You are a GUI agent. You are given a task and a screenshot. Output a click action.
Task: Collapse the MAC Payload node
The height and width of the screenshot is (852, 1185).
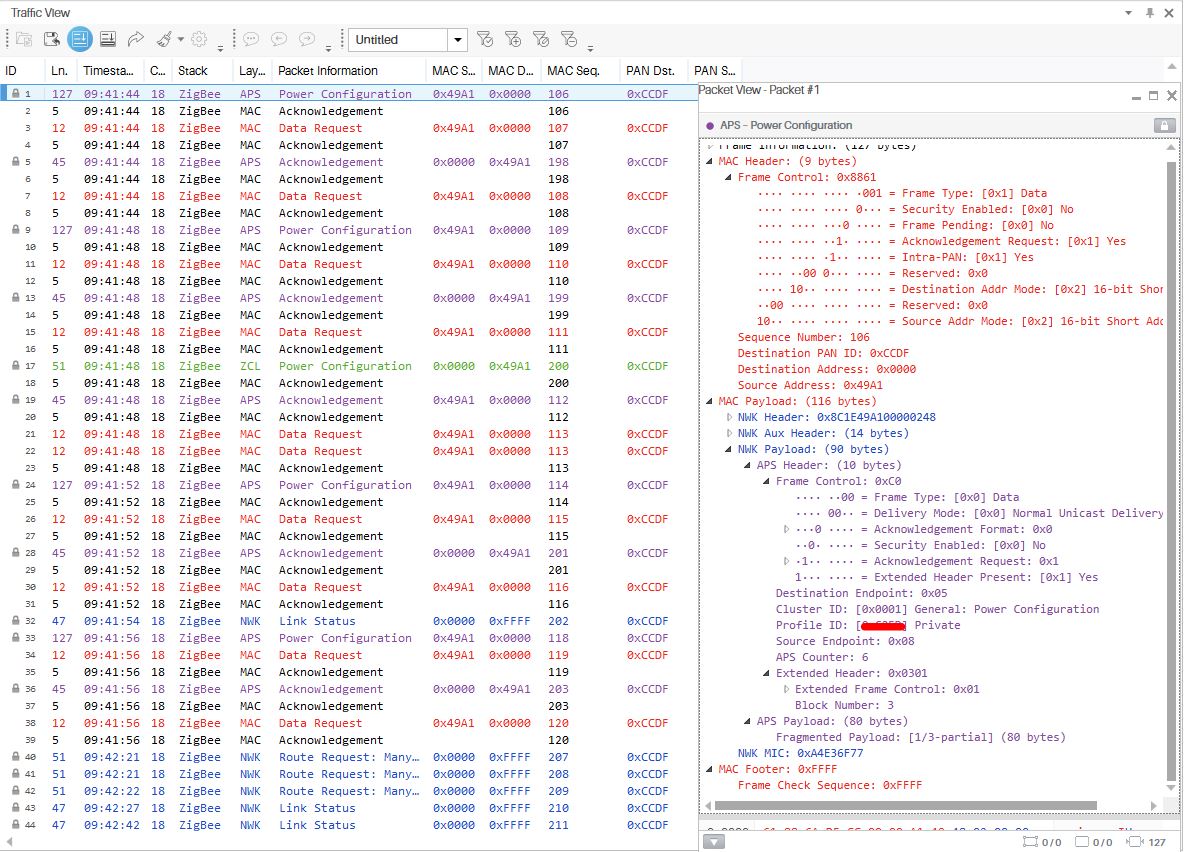pos(710,401)
